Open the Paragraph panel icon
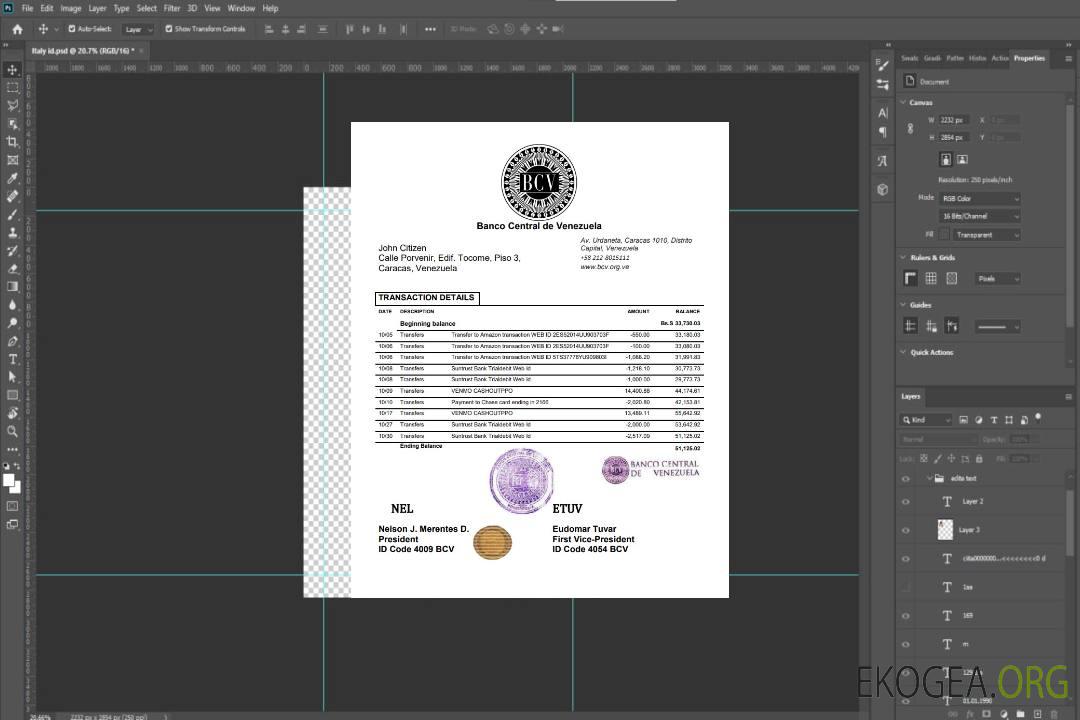 (883, 132)
